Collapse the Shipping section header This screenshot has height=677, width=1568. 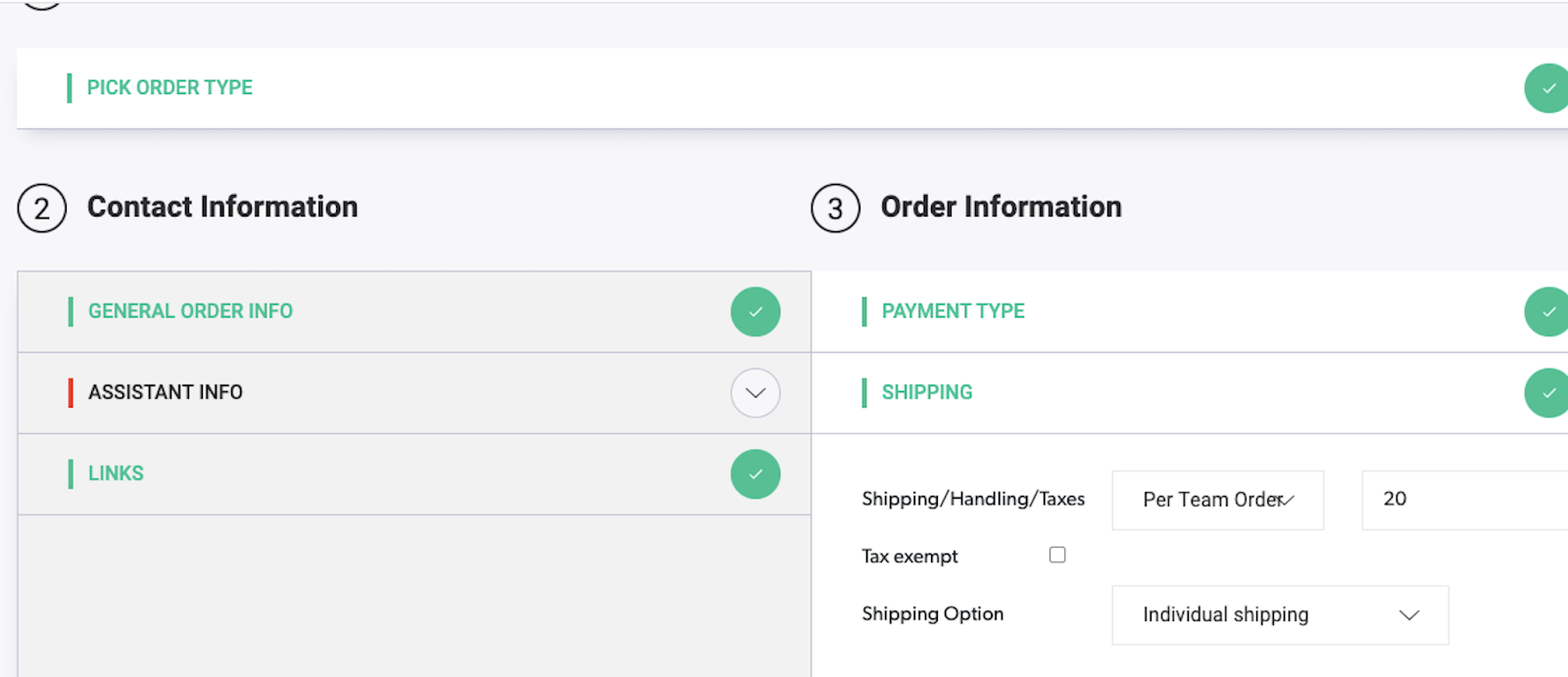click(x=927, y=393)
